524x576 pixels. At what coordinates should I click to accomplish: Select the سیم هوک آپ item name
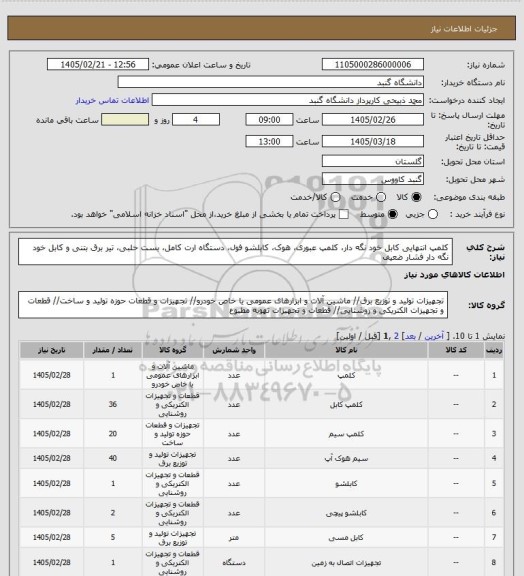pos(346,458)
